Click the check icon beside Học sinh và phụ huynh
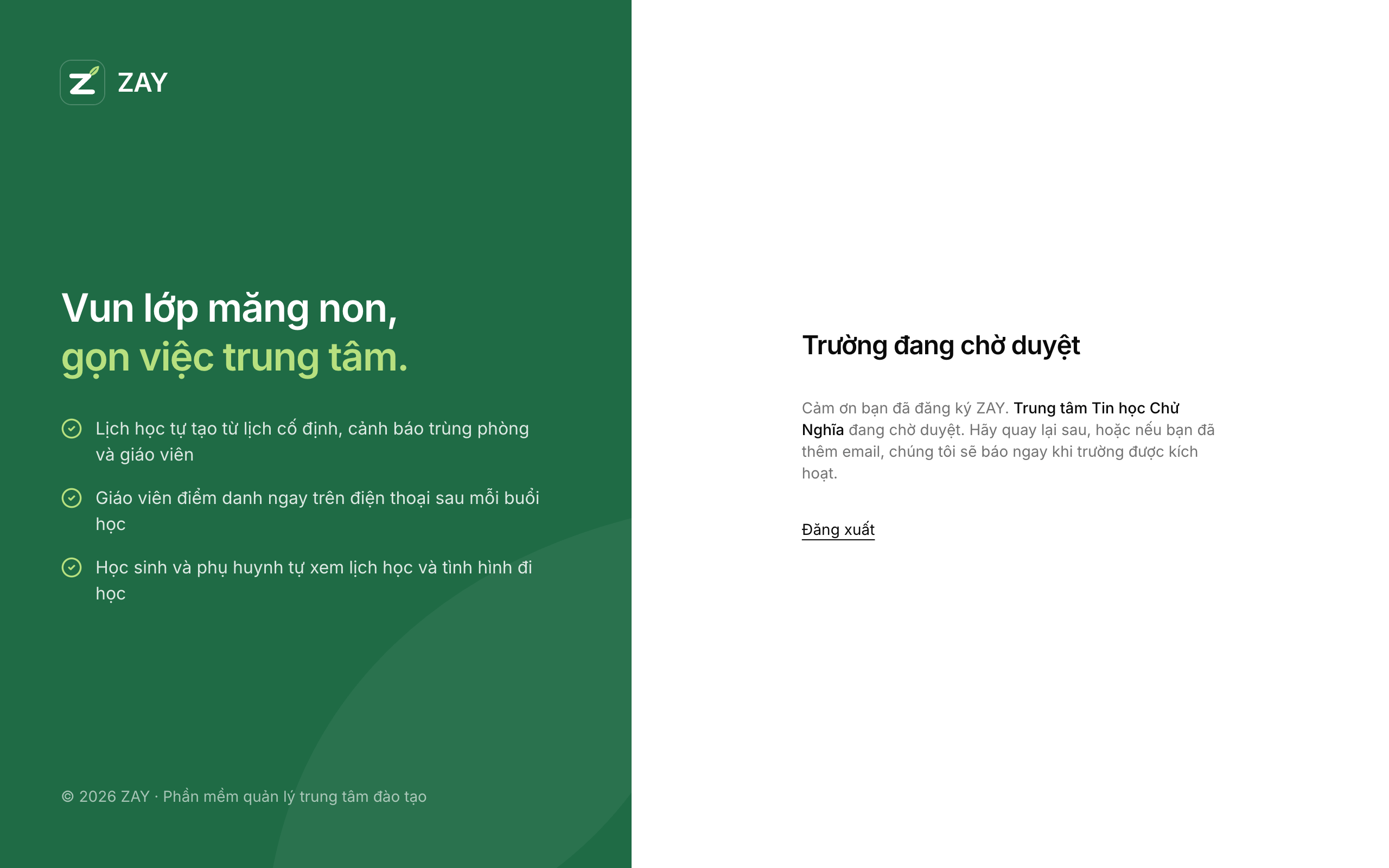 pos(72,567)
